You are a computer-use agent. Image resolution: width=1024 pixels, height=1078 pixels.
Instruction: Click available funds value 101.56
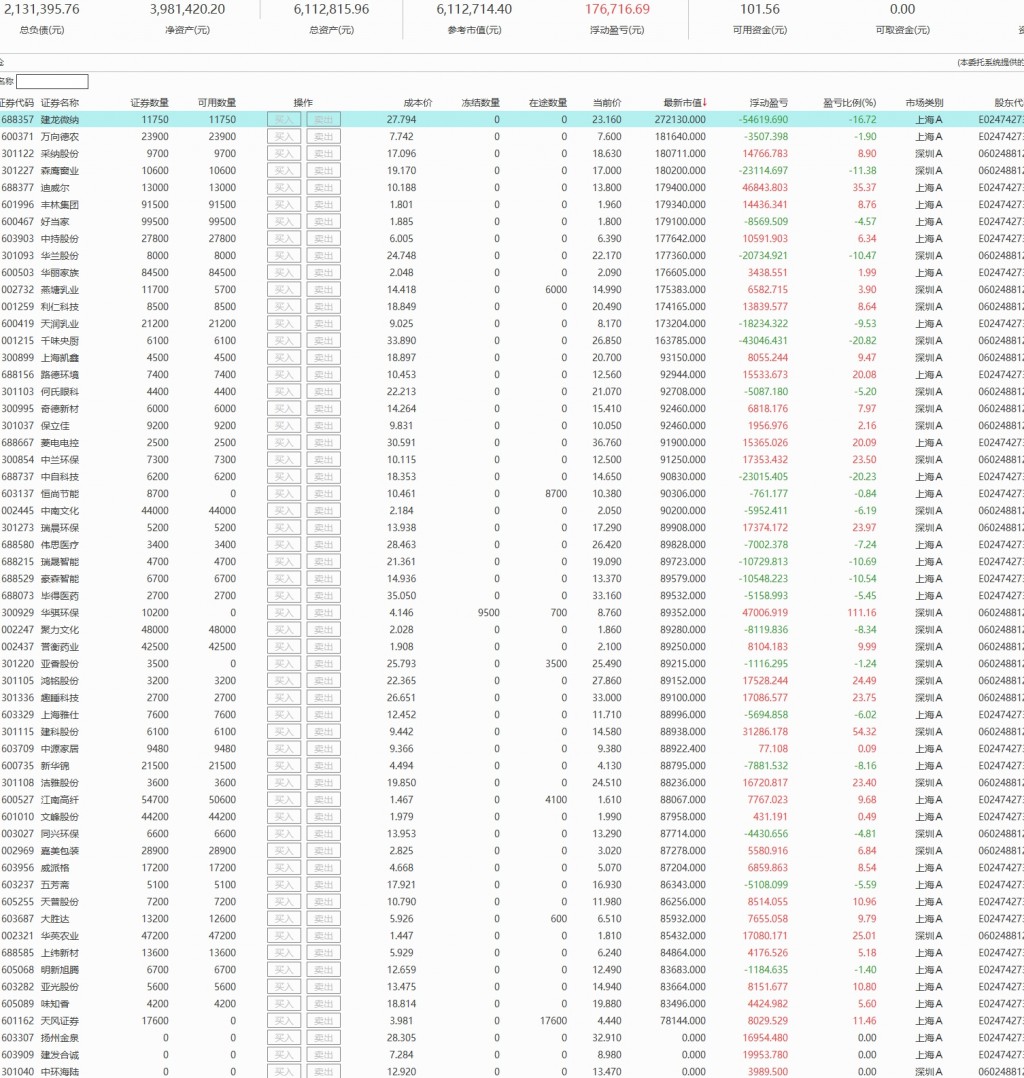[760, 10]
